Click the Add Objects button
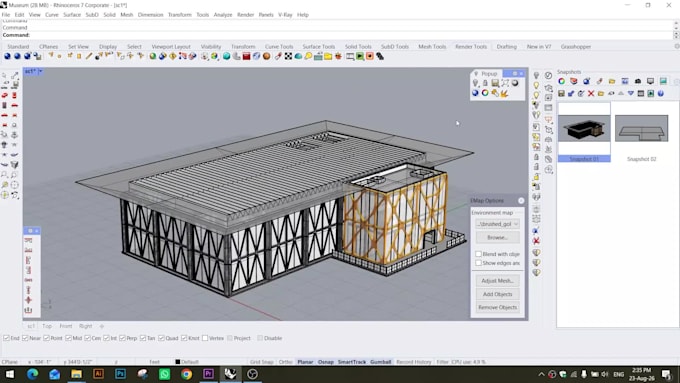The image size is (680, 383). pos(497,294)
